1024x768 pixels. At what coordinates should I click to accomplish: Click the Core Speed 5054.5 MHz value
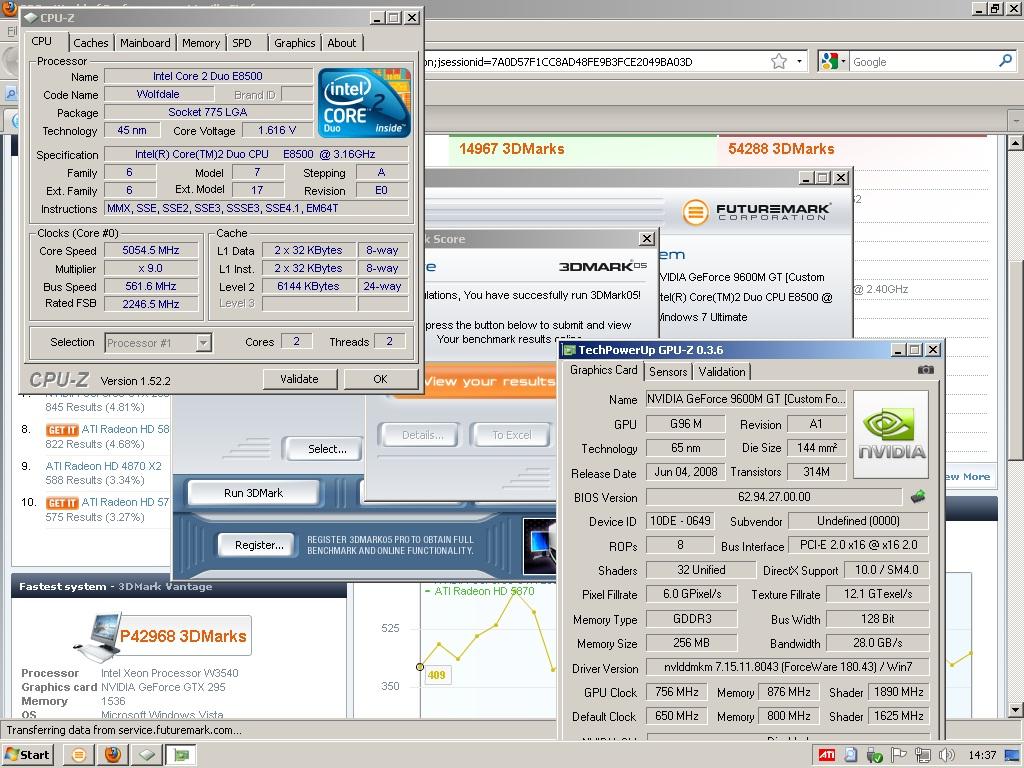(x=151, y=251)
